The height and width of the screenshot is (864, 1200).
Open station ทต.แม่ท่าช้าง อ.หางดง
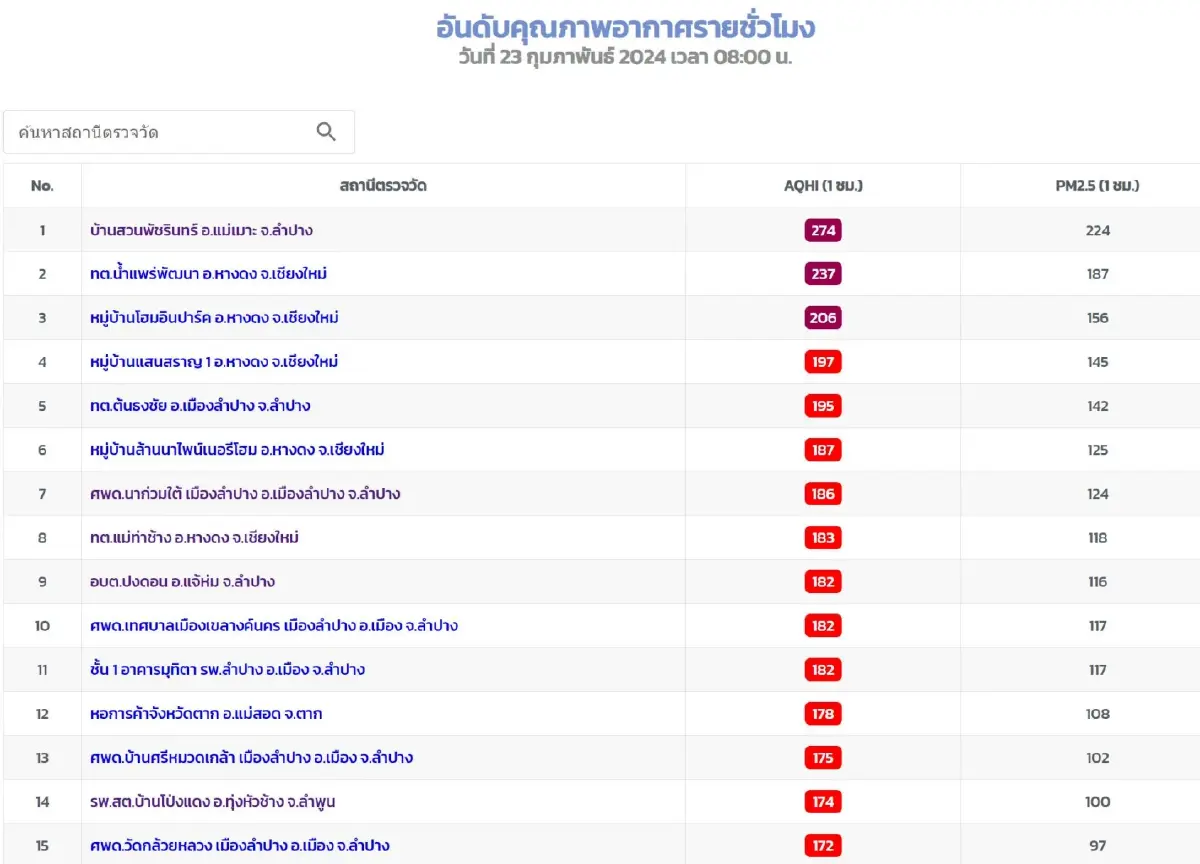click(x=194, y=538)
